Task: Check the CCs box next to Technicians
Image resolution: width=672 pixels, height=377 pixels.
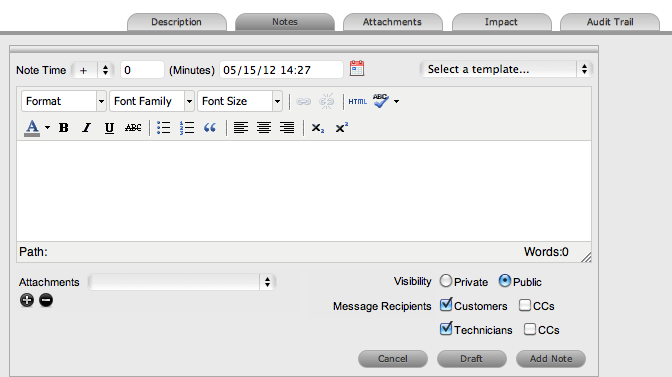Action: pyautogui.click(x=530, y=329)
